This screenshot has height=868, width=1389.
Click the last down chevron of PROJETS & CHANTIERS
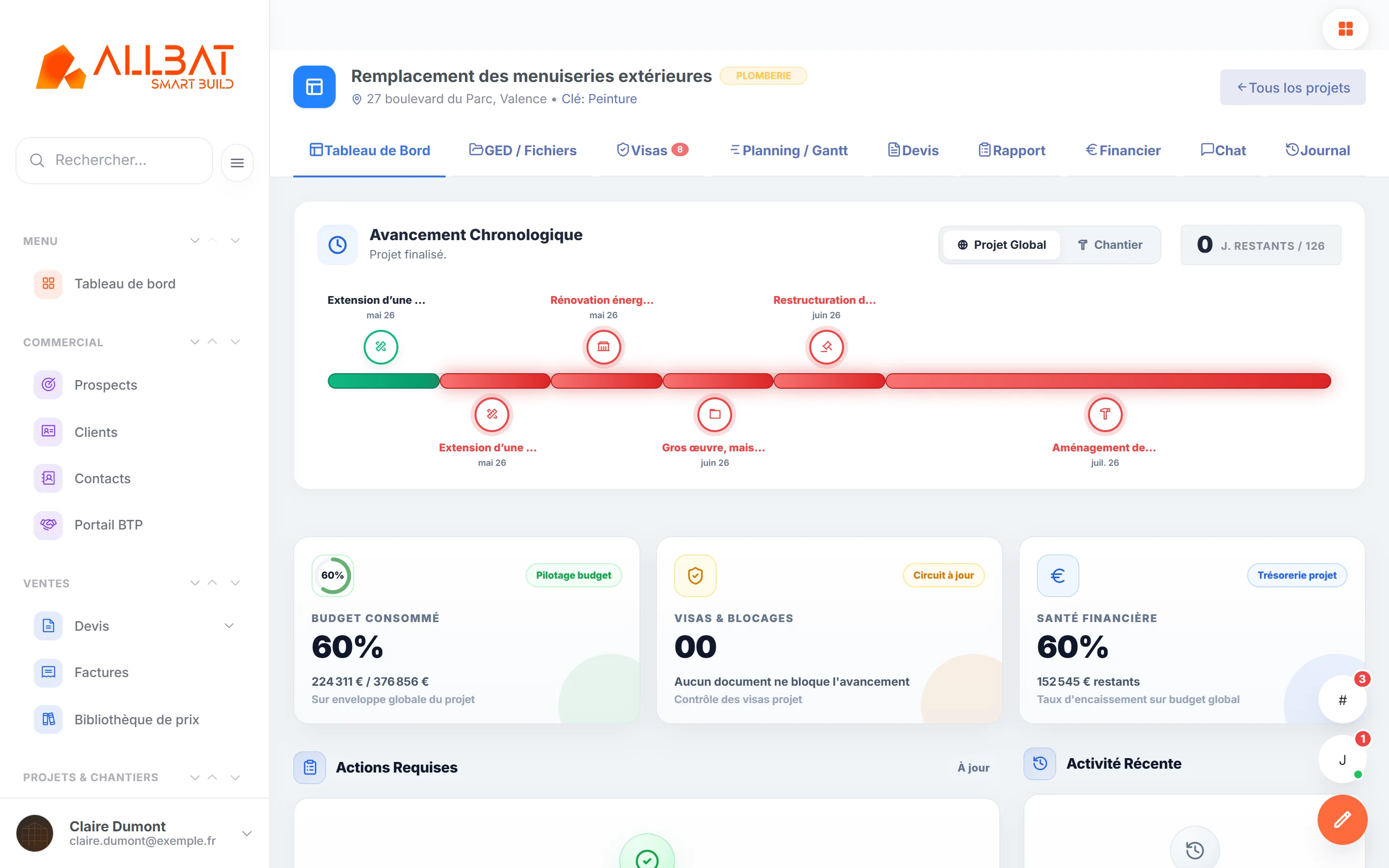click(235, 777)
